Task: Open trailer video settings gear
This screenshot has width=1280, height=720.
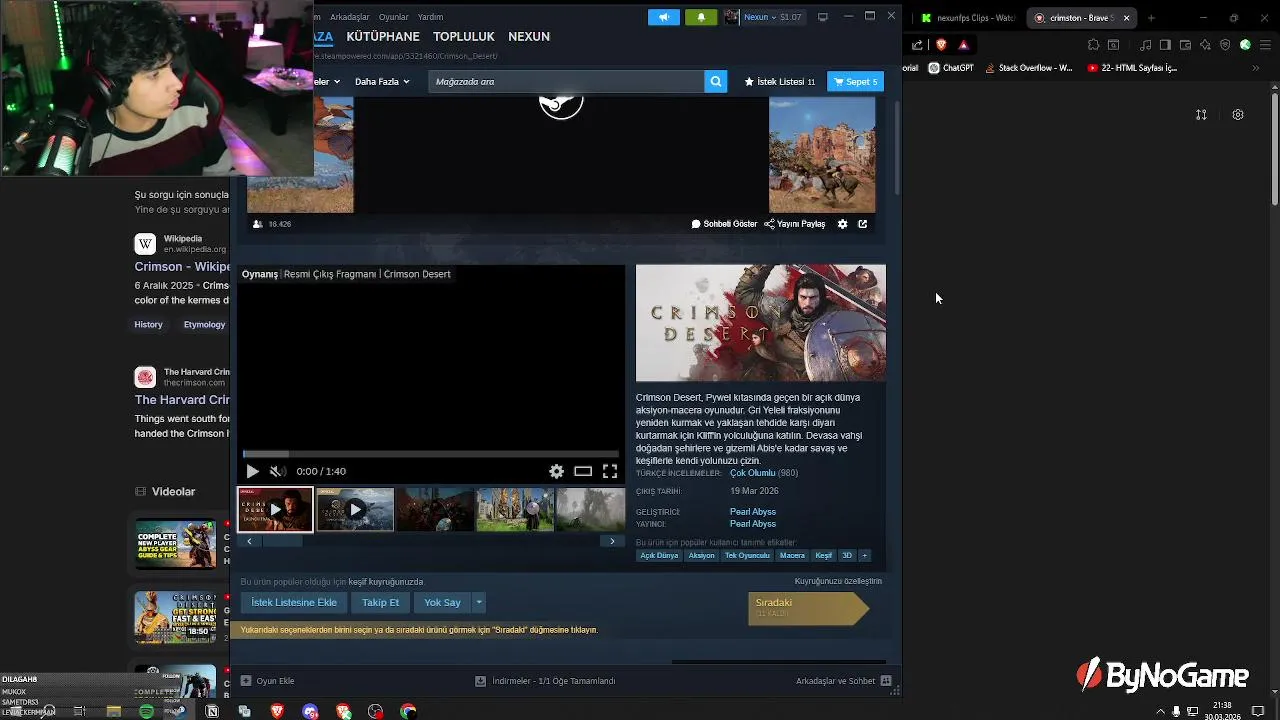Action: point(557,471)
